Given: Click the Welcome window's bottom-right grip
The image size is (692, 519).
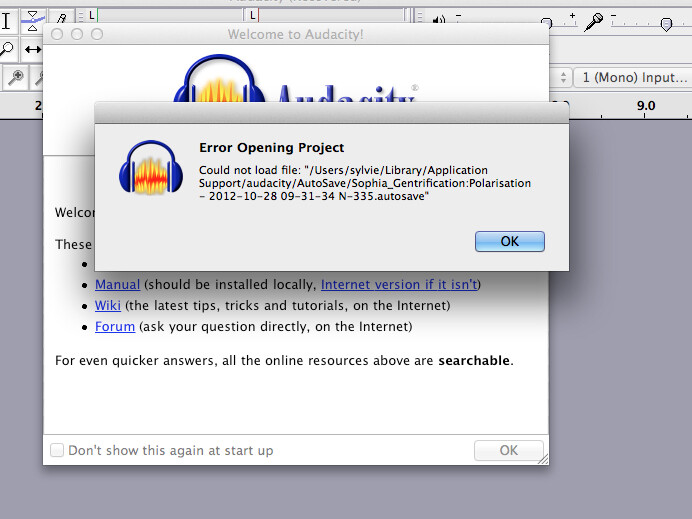Looking at the screenshot, I should [543, 459].
